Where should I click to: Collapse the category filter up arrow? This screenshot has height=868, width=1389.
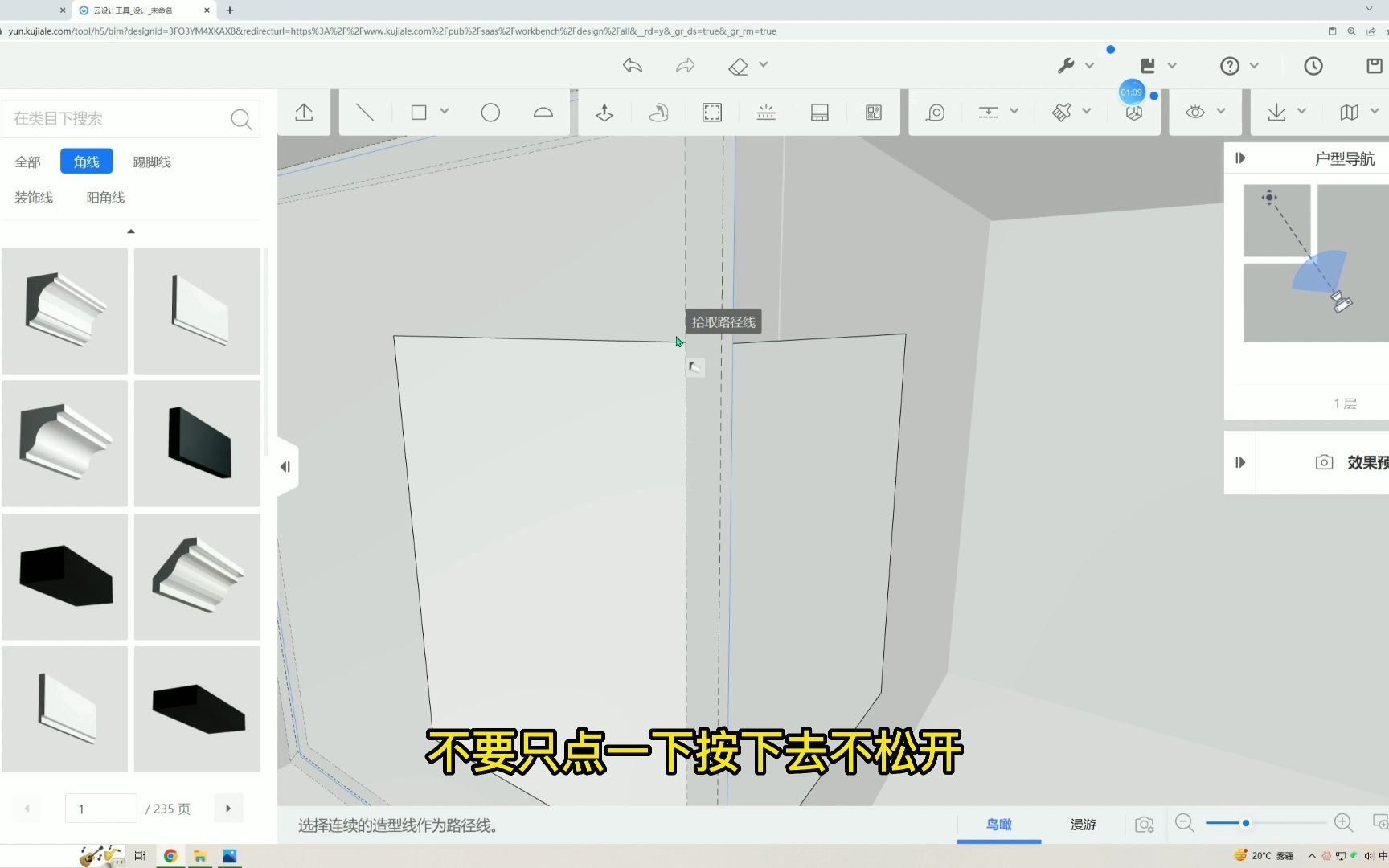click(131, 231)
